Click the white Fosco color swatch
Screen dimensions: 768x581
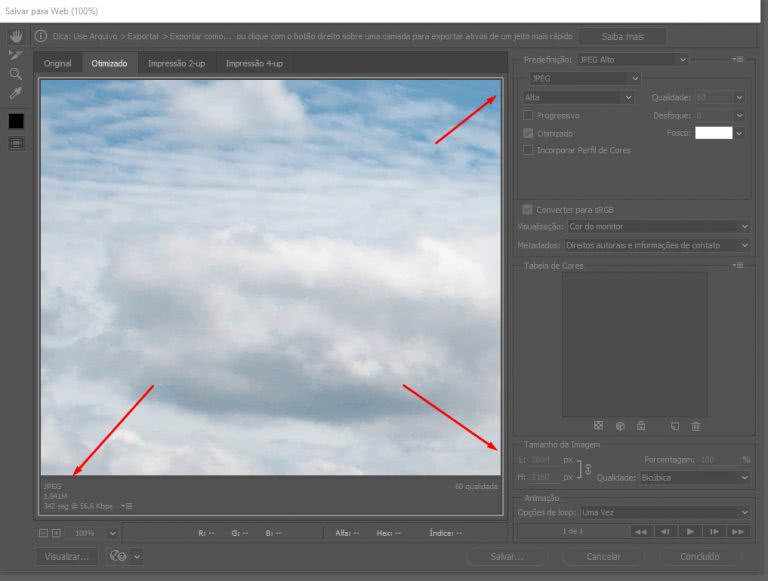(714, 133)
